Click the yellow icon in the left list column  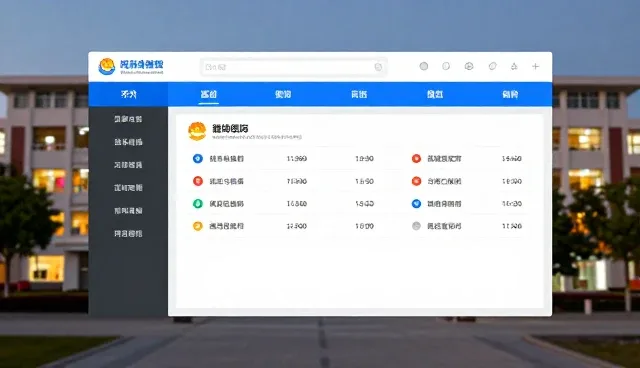pyautogui.click(x=198, y=226)
